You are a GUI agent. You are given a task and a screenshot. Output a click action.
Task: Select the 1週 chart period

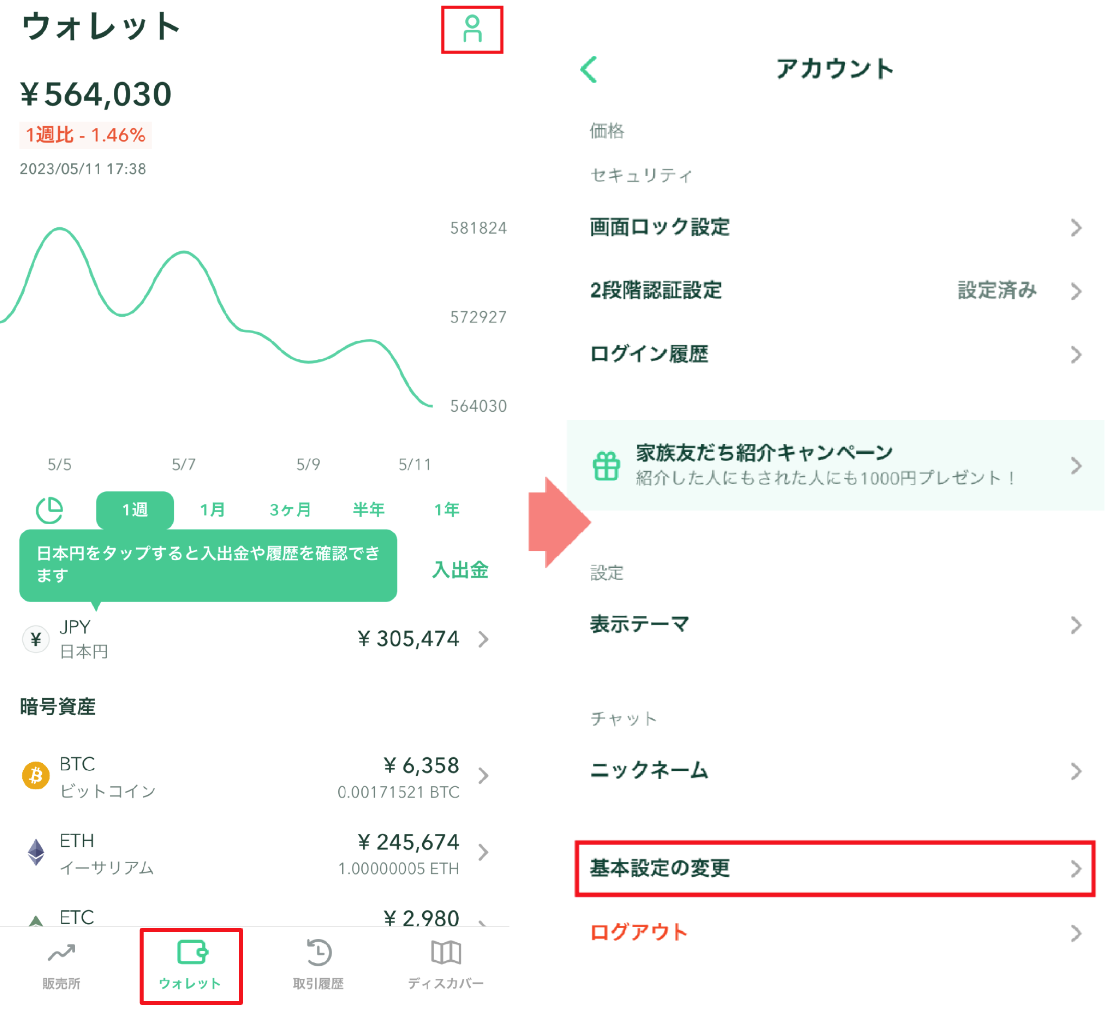135,510
